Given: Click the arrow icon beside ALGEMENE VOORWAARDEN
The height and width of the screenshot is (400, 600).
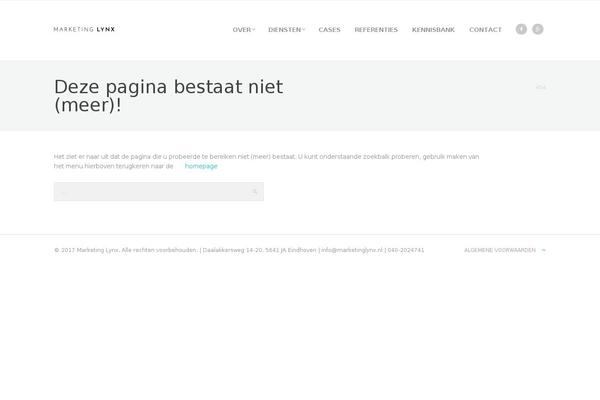Looking at the screenshot, I should pos(544,250).
